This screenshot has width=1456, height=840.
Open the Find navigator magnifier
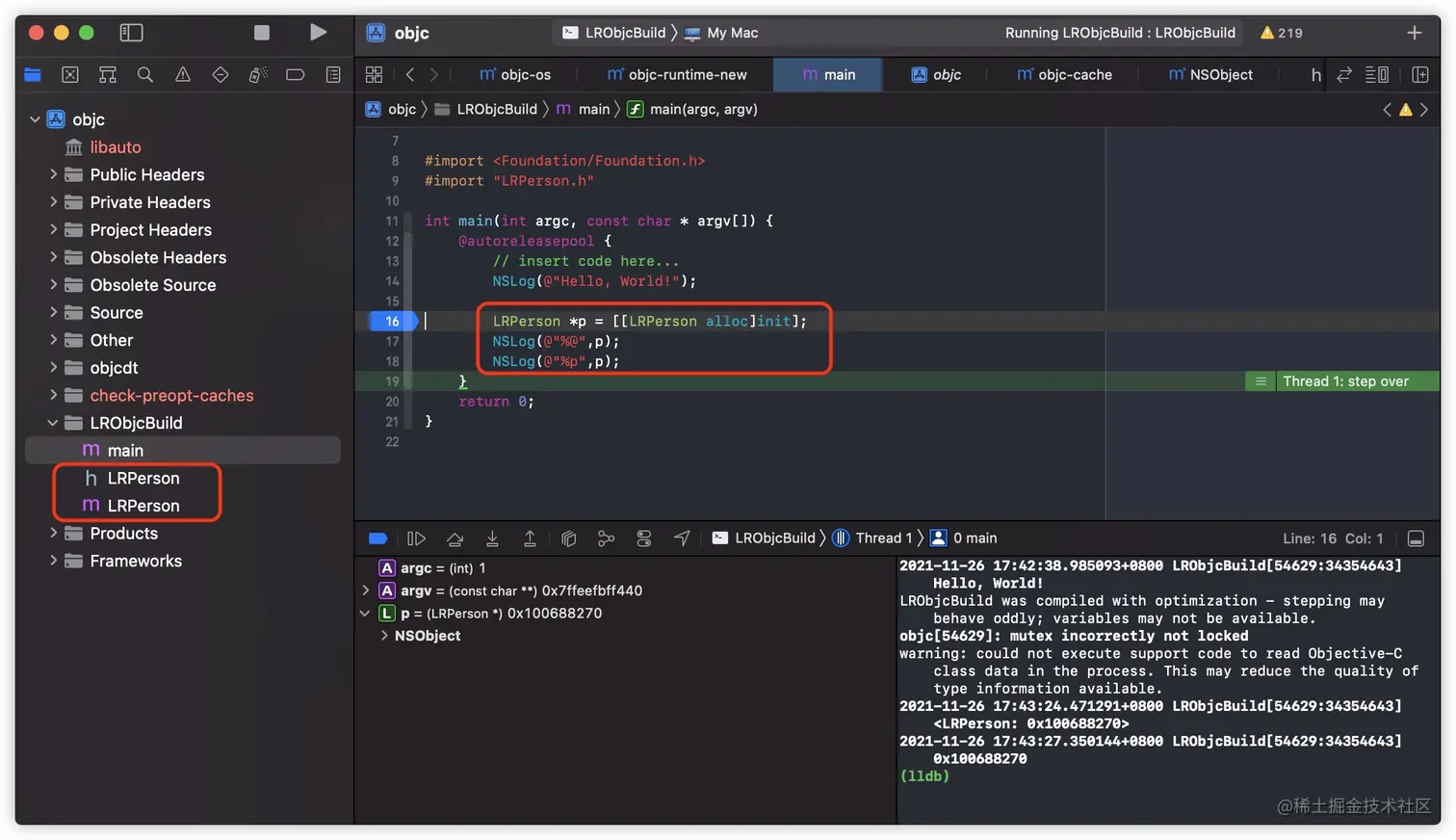point(145,74)
